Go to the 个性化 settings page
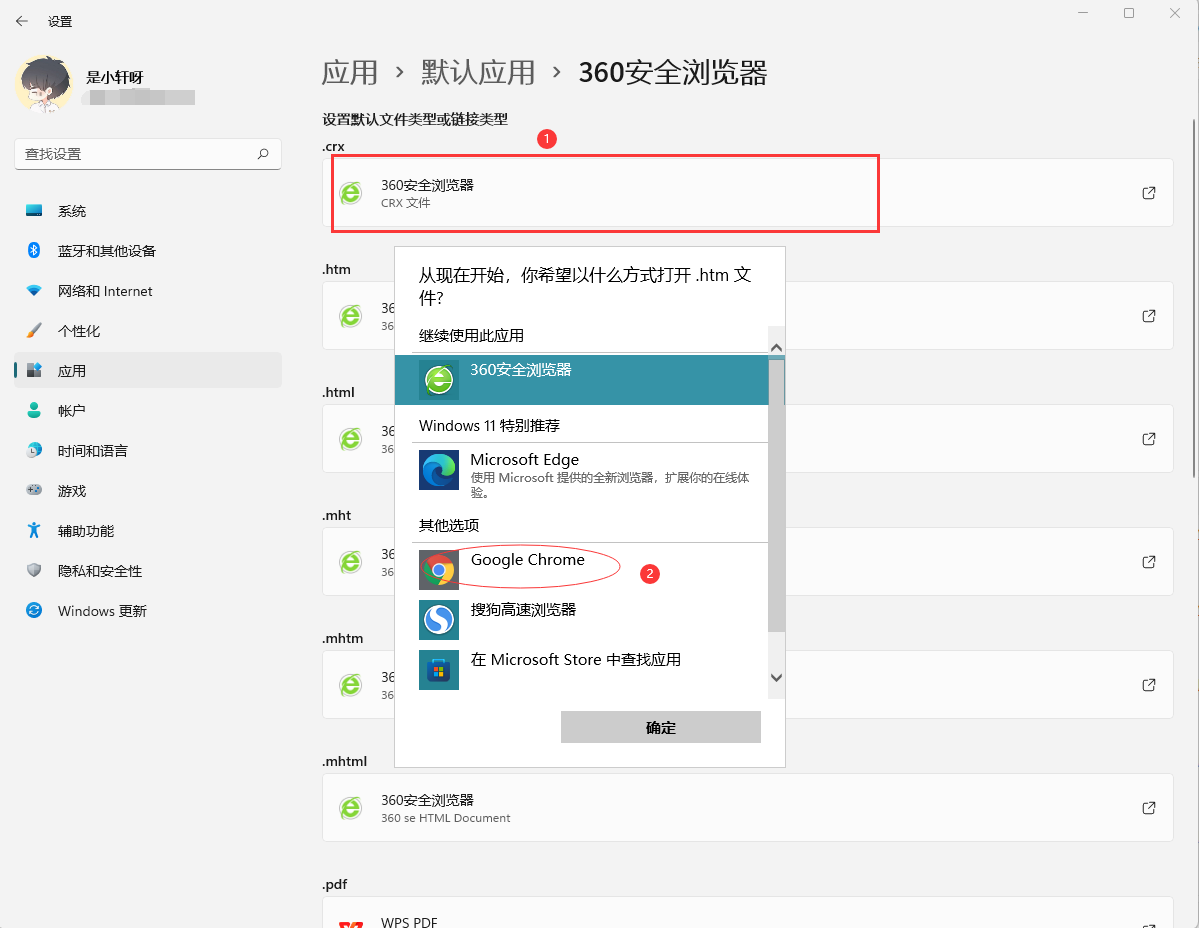 point(79,331)
